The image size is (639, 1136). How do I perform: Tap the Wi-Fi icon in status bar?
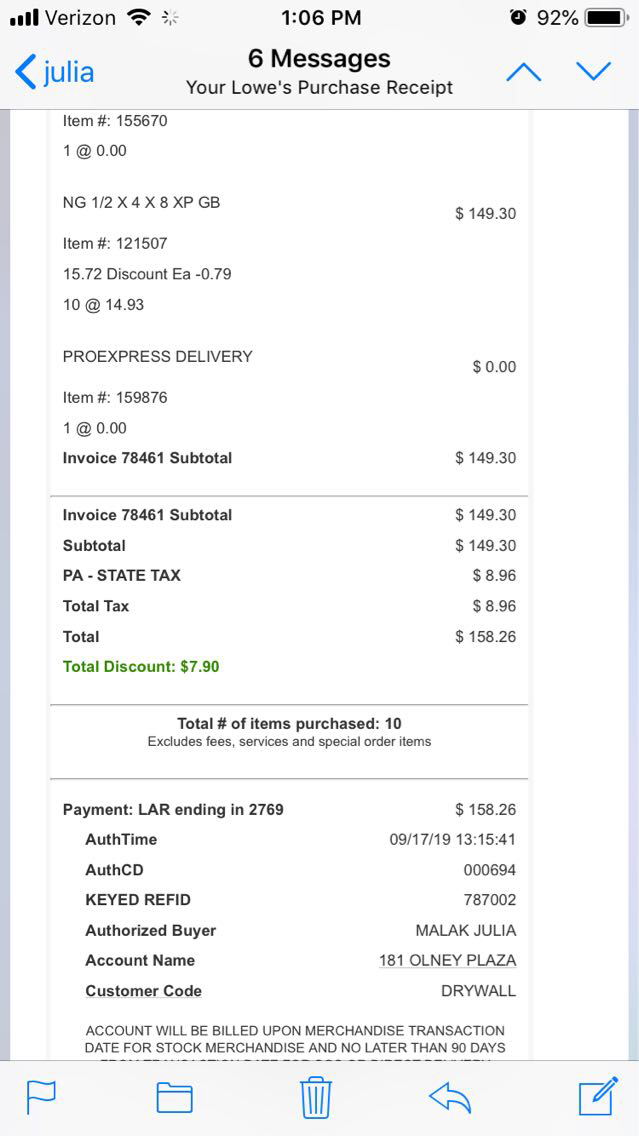(x=140, y=18)
